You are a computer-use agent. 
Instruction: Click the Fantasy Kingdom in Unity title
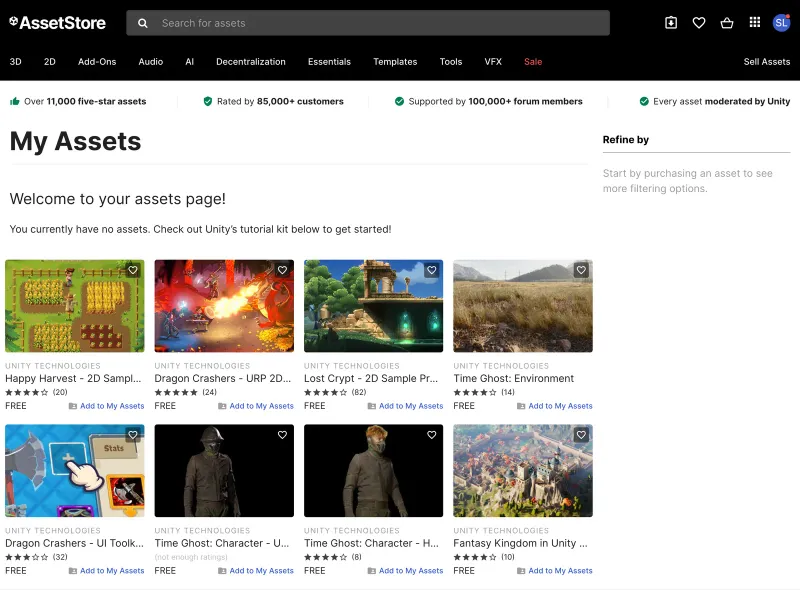click(x=520, y=543)
